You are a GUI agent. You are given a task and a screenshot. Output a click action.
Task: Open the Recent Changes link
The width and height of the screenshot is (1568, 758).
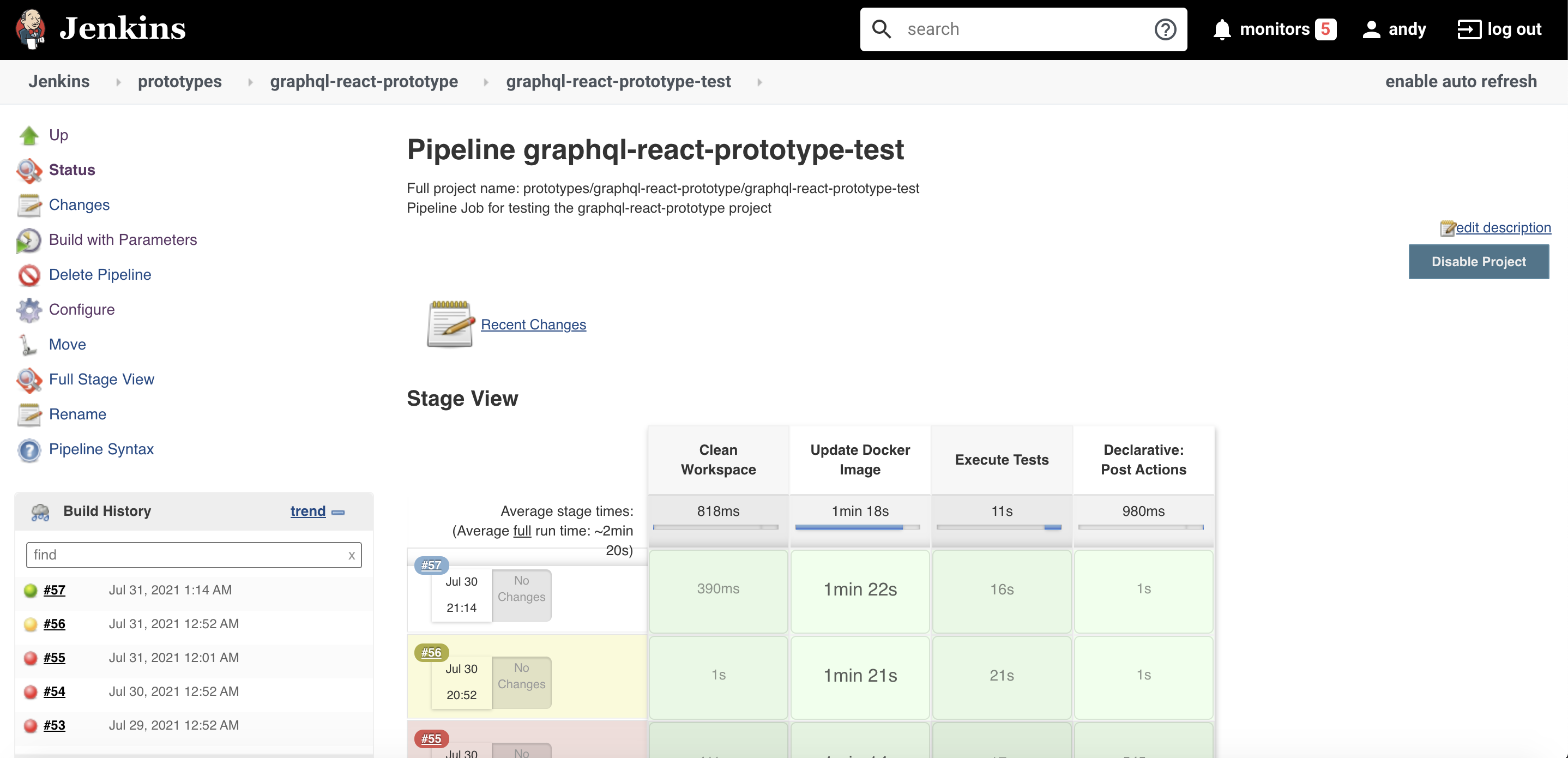point(533,324)
